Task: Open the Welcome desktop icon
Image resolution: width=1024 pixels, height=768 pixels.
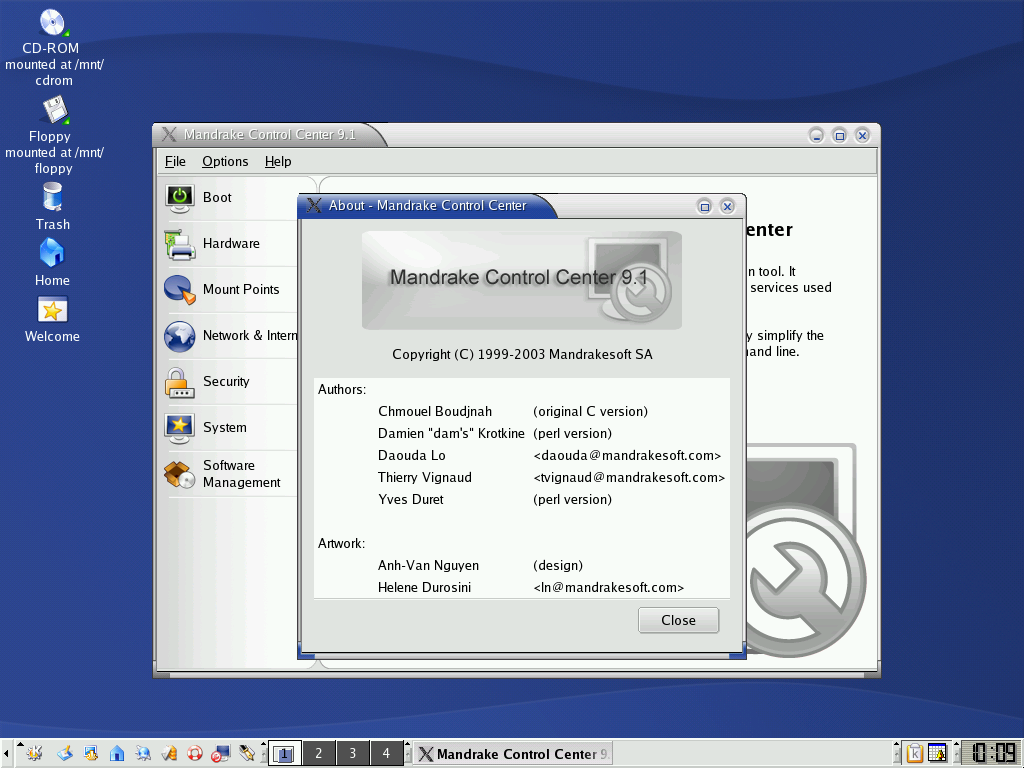Action: 52,310
